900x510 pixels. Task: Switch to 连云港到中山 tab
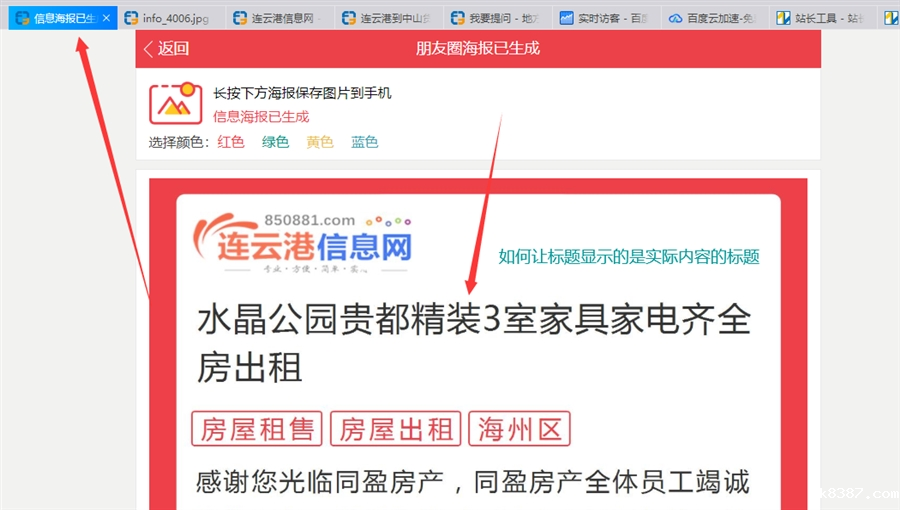(389, 18)
